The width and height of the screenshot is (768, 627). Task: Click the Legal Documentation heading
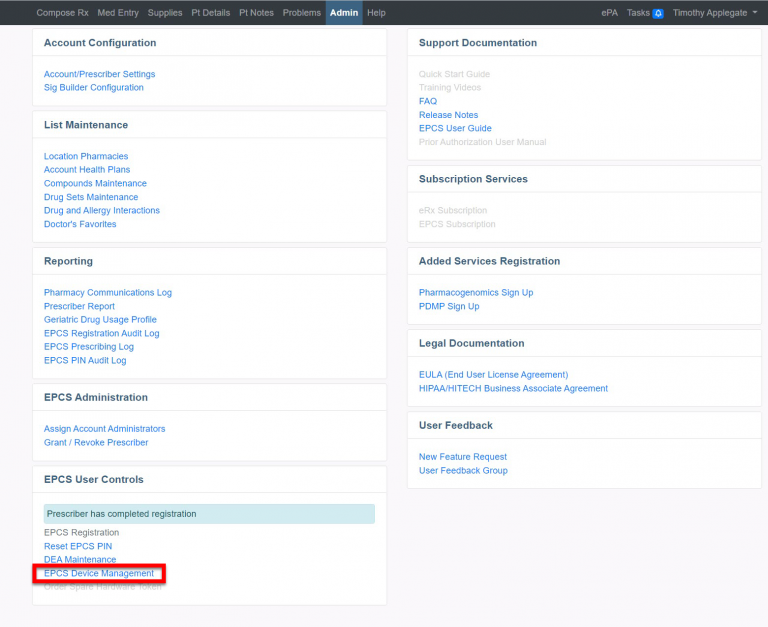click(471, 343)
